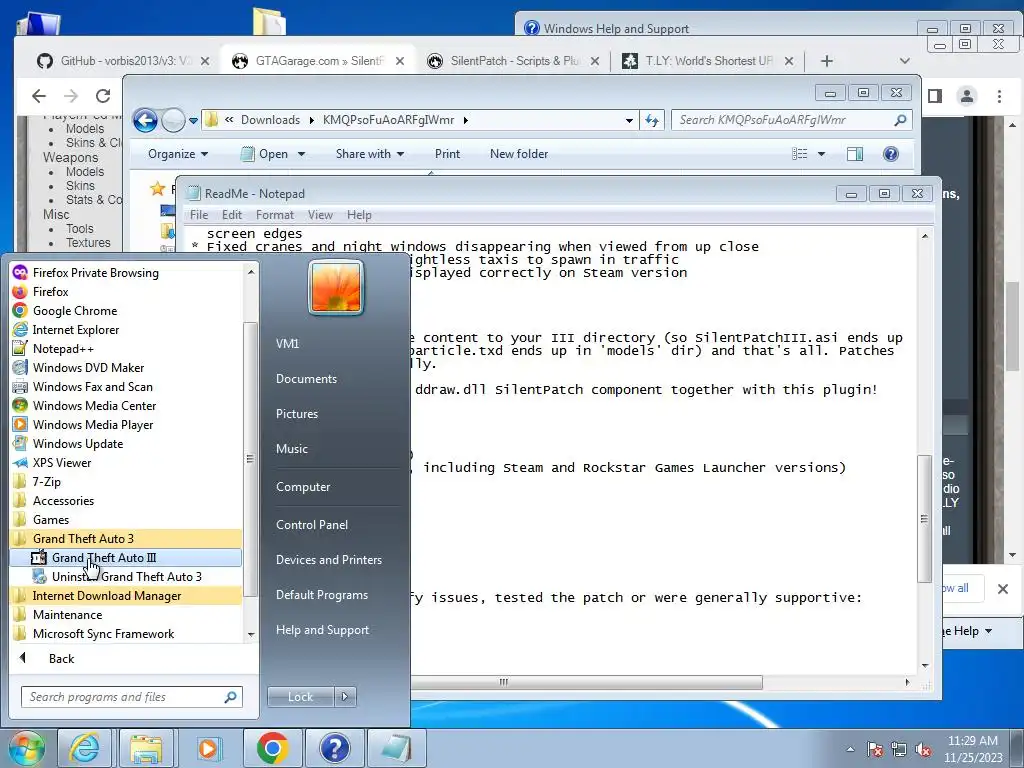Open Music from Start menu
Viewport: 1024px width, 768px height.
click(291, 449)
